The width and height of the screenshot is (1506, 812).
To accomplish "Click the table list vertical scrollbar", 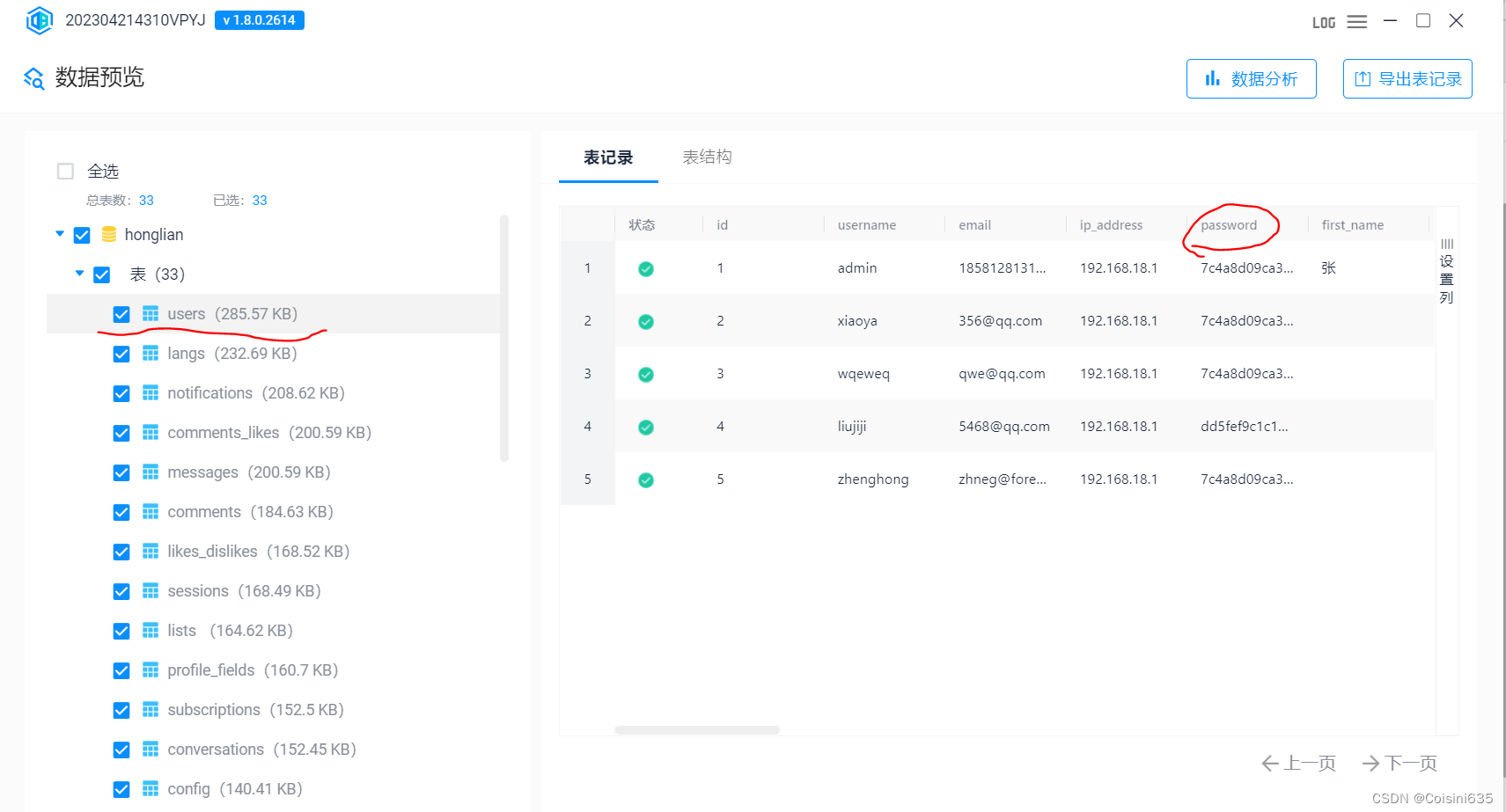I will 504,338.
